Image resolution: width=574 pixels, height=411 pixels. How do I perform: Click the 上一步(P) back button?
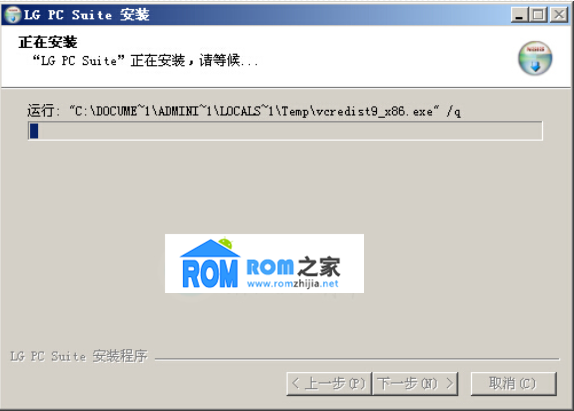[x=329, y=384]
